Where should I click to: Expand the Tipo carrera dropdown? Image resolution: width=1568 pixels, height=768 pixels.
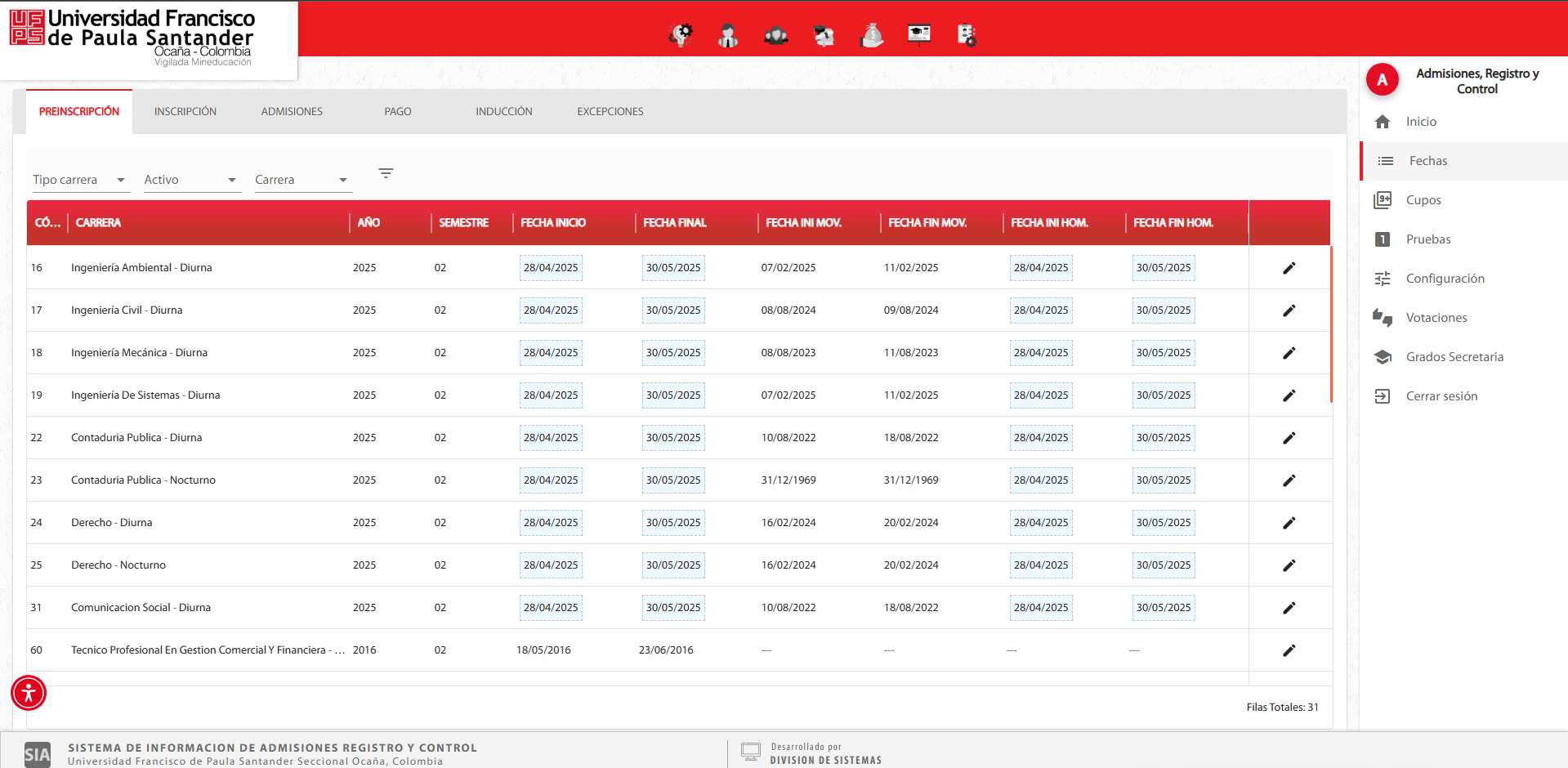(x=79, y=180)
